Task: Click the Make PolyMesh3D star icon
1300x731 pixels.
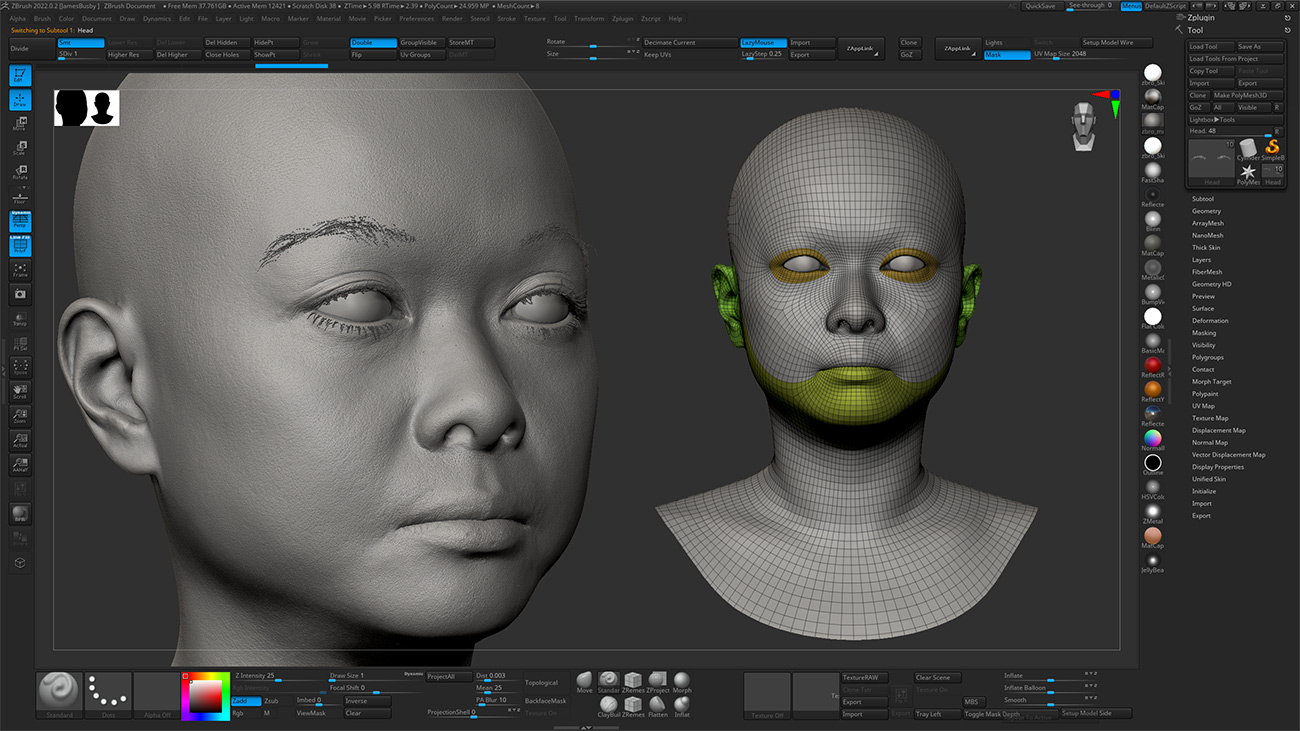Action: pyautogui.click(x=1247, y=172)
